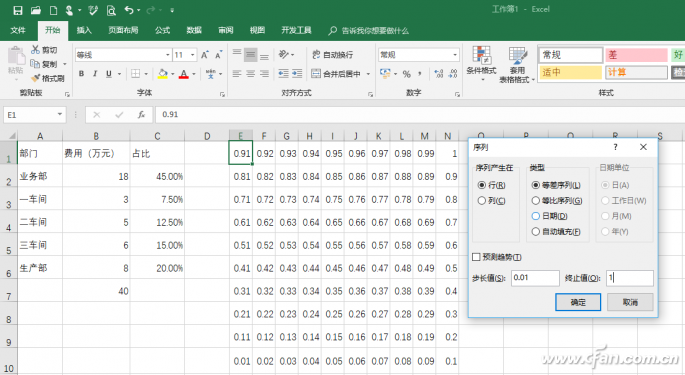Image resolution: width=685 pixels, height=375 pixels.
Task: Click the increase indent icon
Action: pyautogui.click(x=297, y=74)
